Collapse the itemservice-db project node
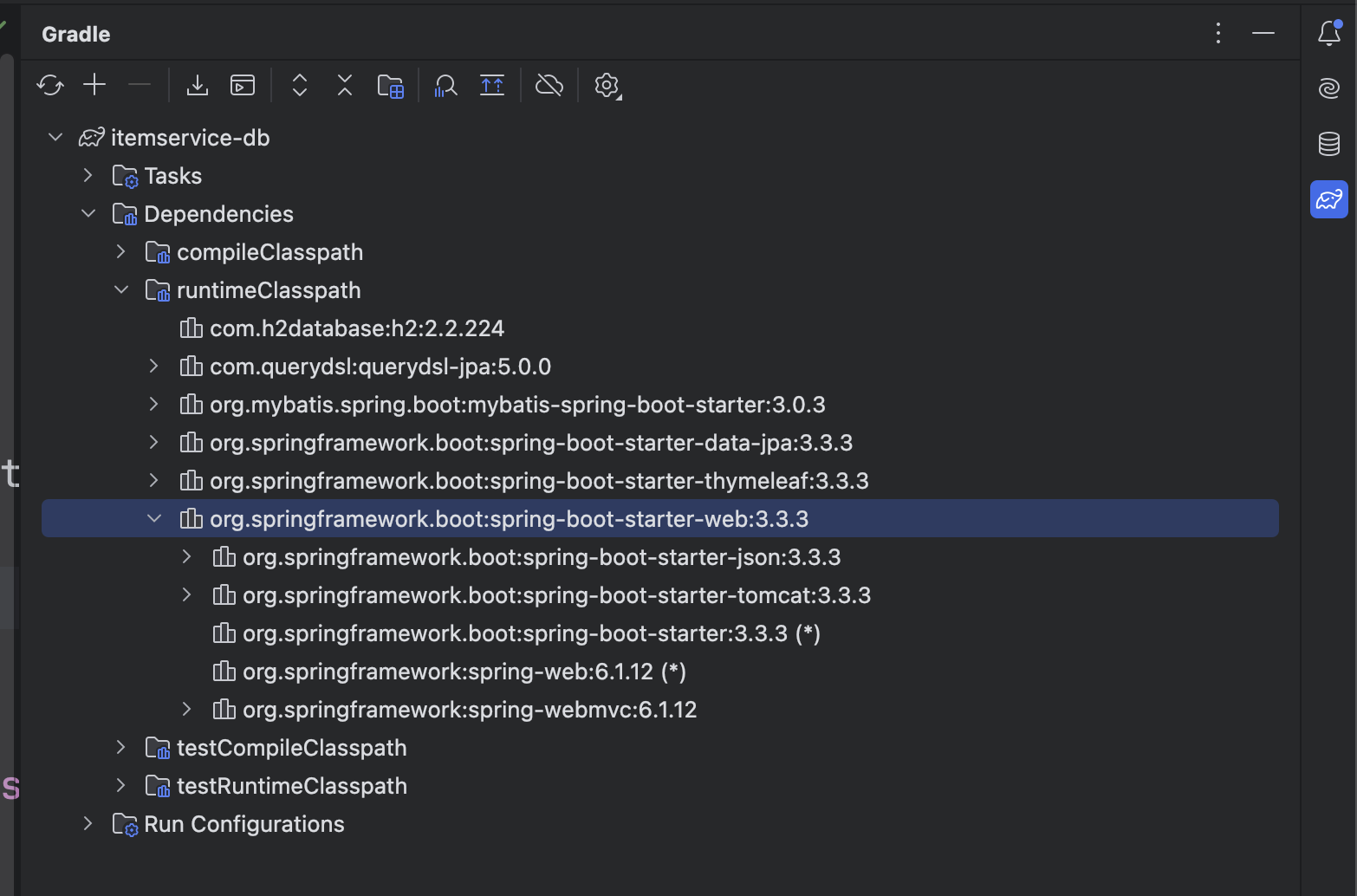 click(55, 137)
